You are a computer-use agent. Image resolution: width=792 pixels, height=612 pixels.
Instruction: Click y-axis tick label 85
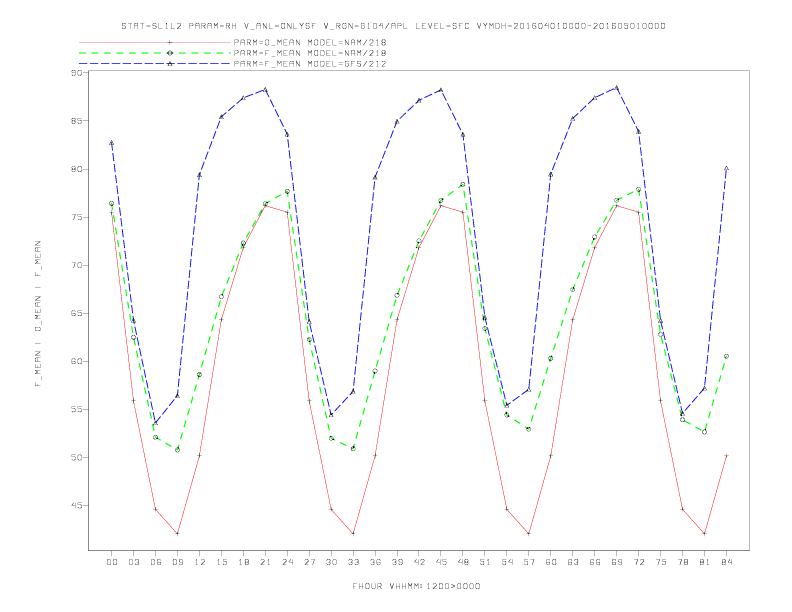(x=76, y=121)
